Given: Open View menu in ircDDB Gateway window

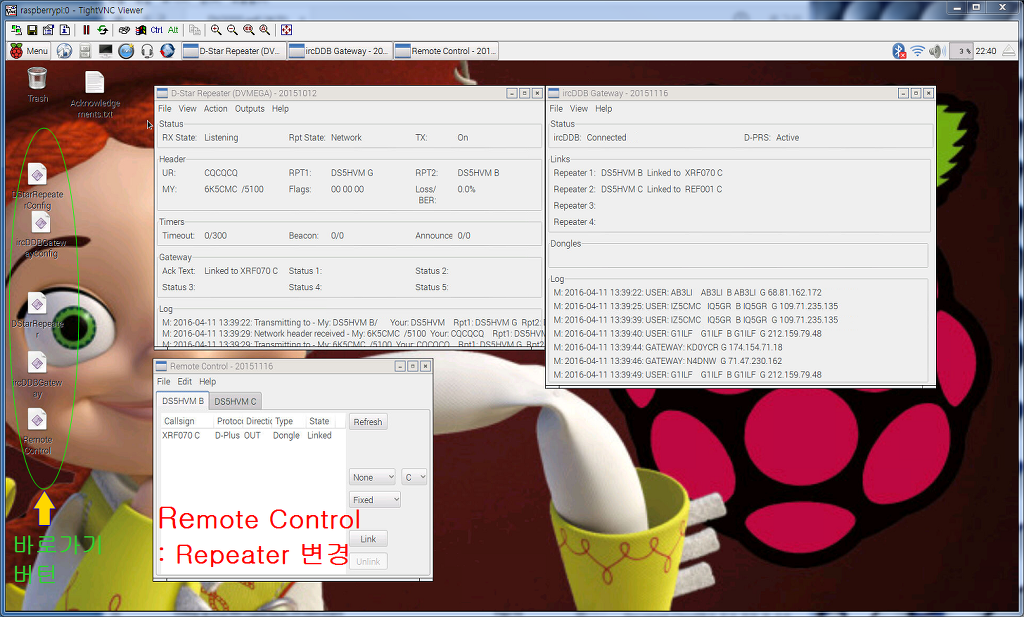Looking at the screenshot, I should tap(579, 108).
